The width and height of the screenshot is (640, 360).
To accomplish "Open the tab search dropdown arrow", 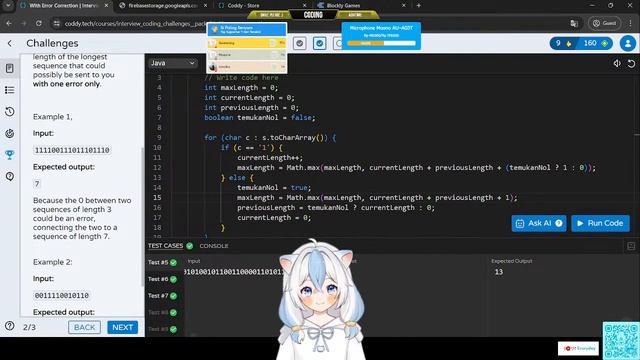I will click(x=8, y=5).
